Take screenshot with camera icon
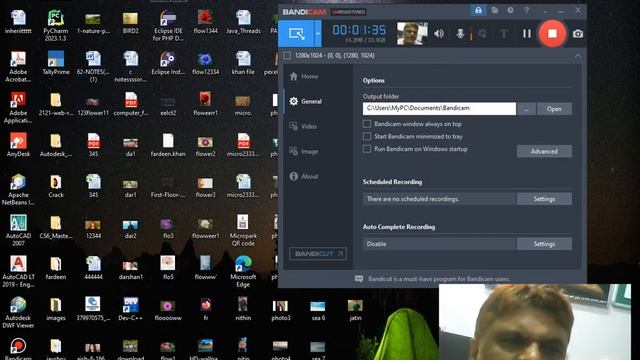 pos(578,33)
